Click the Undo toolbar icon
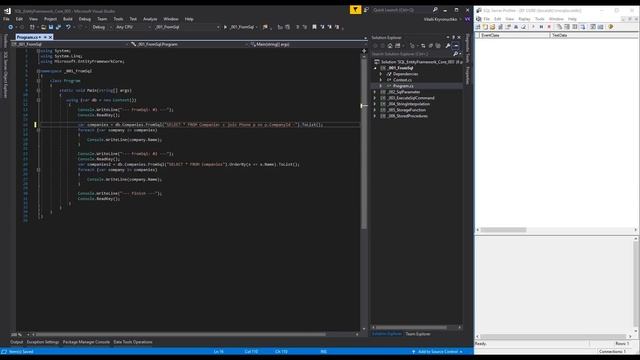 [68, 27]
